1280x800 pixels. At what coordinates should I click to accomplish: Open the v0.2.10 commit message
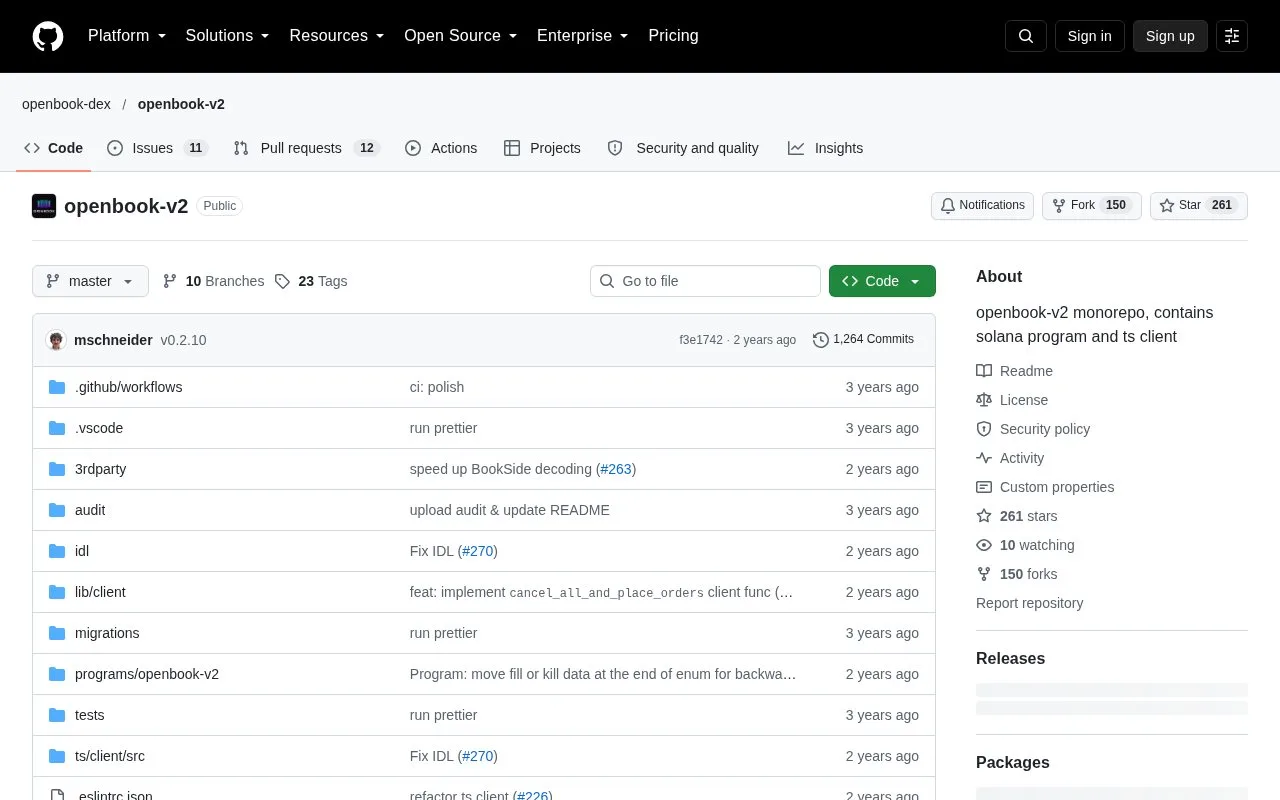pyautogui.click(x=184, y=340)
